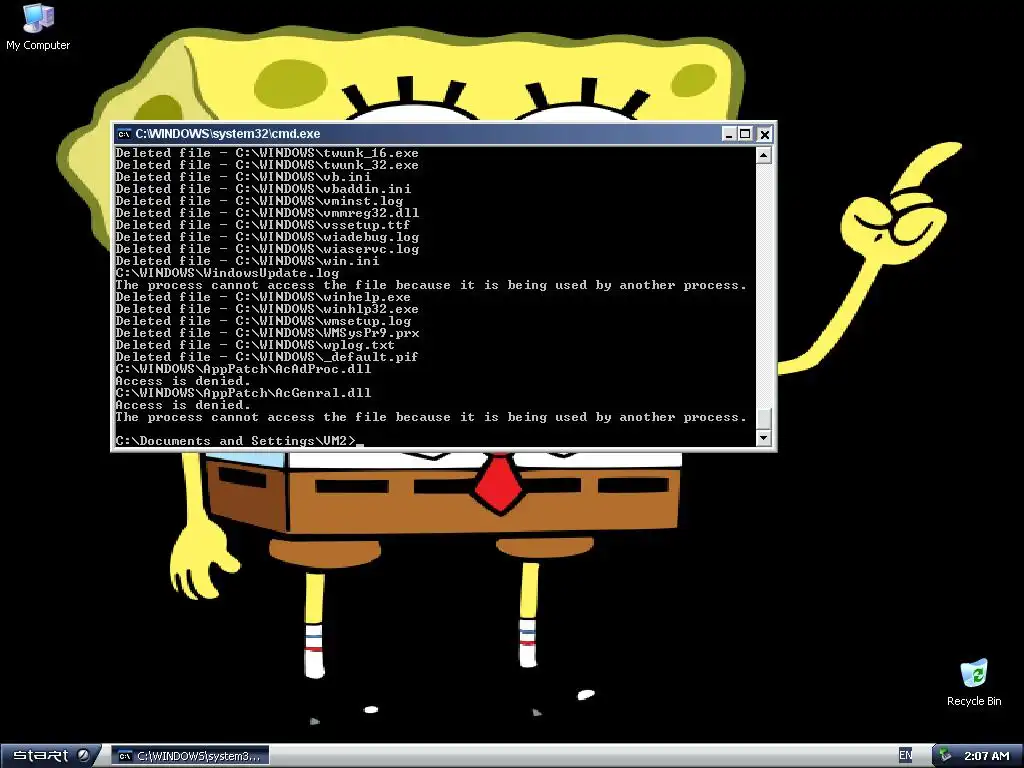Viewport: 1024px width, 768px height.
Task: Click the line 'Deleted file - C:\WINDOWS\vmmreg32.dll'
Action: click(267, 213)
